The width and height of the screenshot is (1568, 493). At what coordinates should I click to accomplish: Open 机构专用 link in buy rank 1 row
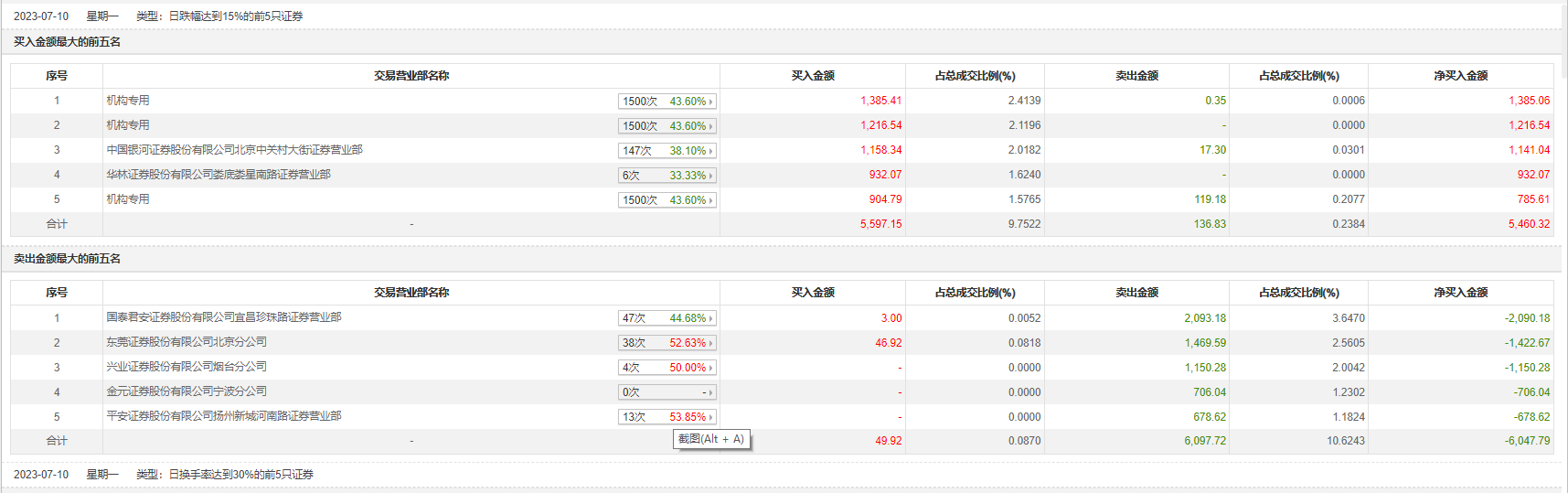(128, 101)
